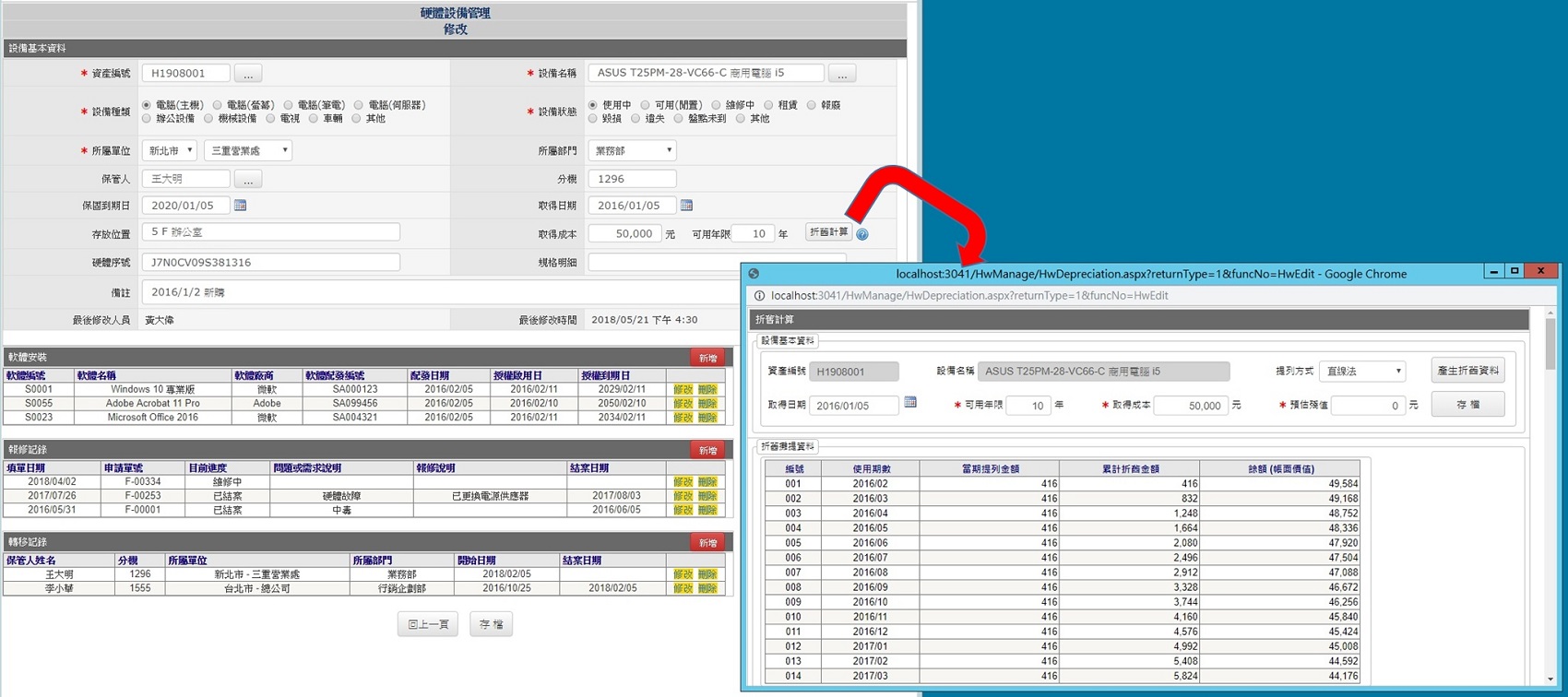Screen dimensions: 1568x697
Task: Click the 存放位置 input field
Action: point(271,232)
